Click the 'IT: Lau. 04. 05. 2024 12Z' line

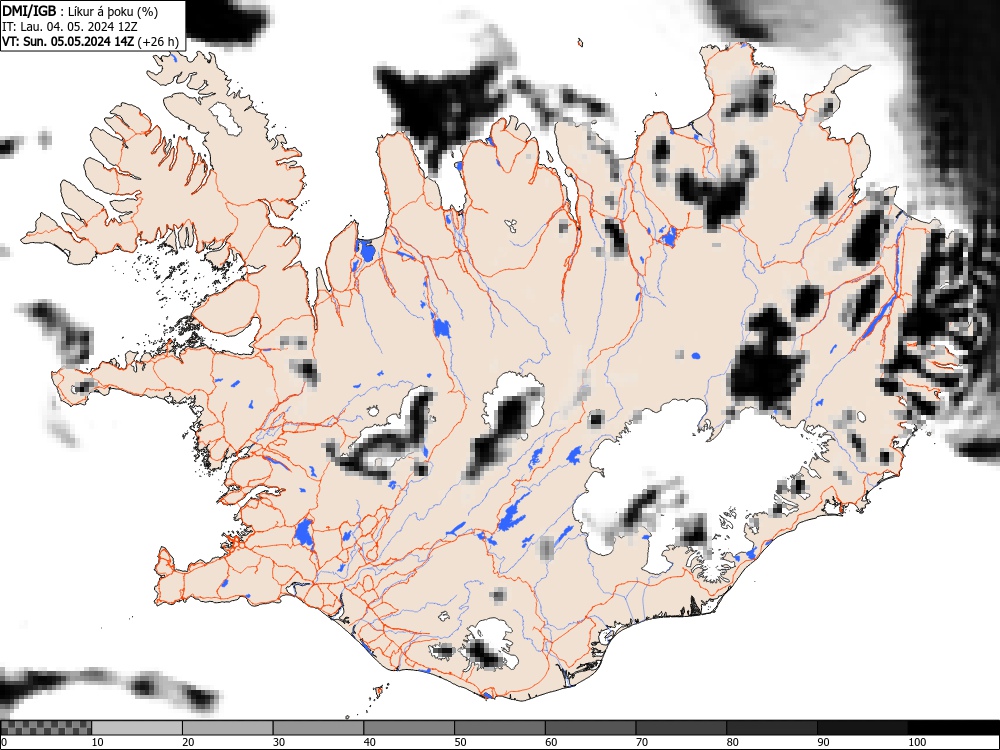[x=70, y=27]
